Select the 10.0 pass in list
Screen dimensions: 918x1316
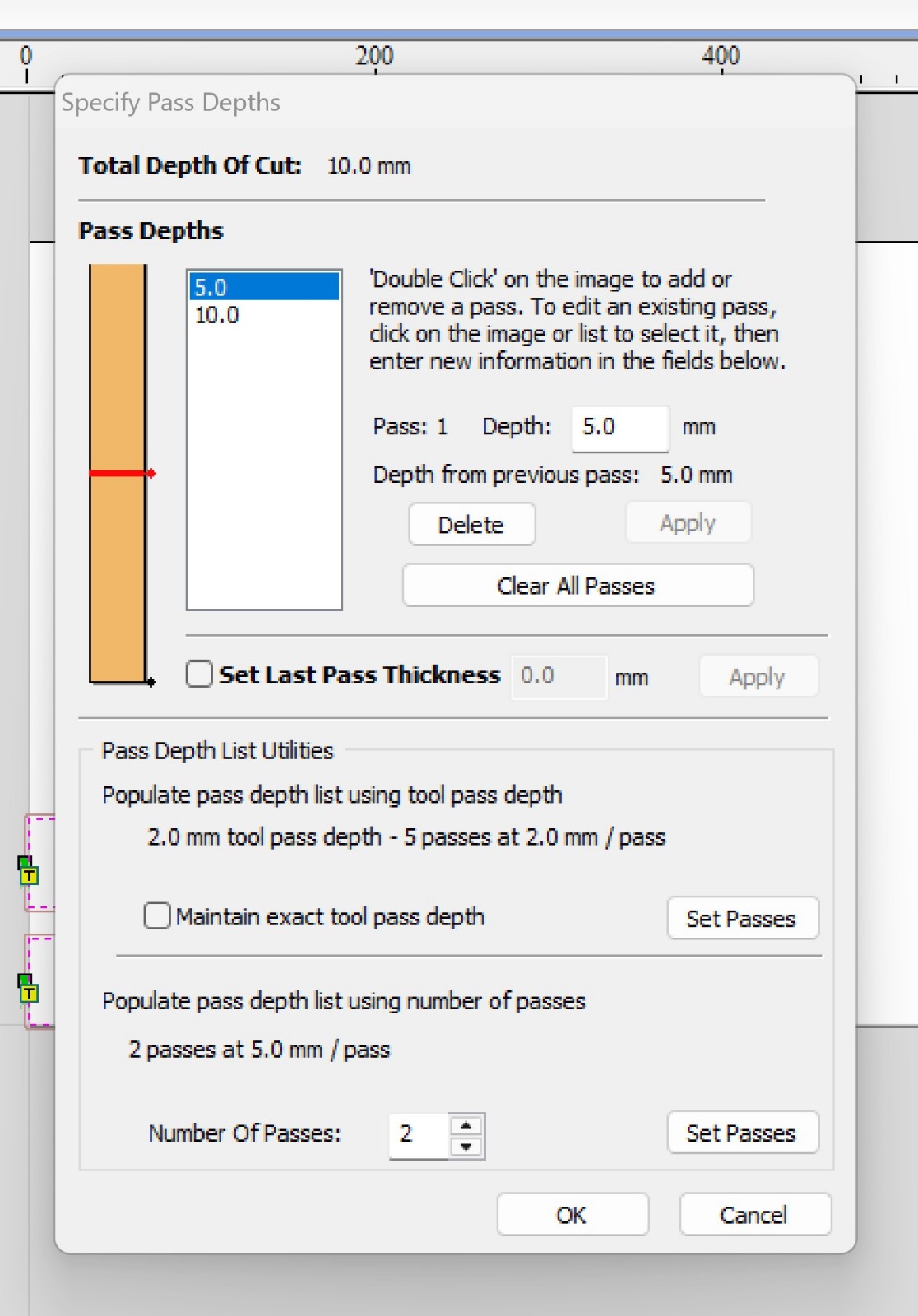tap(218, 315)
